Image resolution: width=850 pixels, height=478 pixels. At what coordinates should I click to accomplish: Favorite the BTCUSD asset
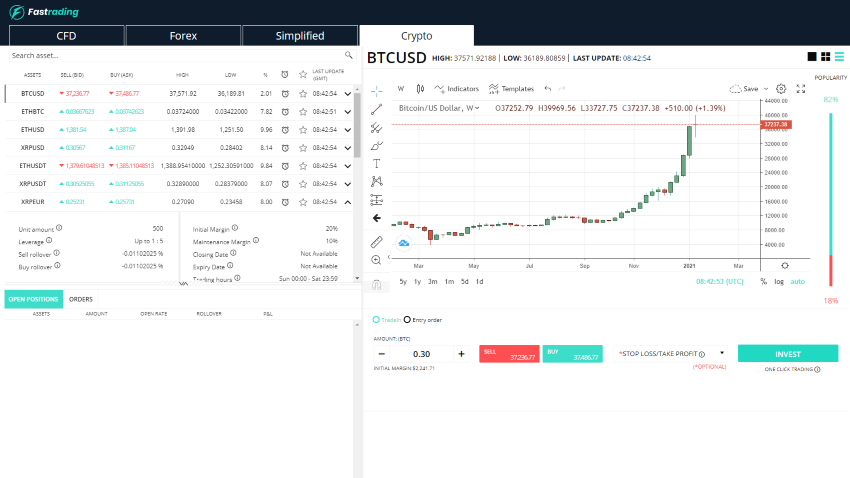[x=303, y=94]
